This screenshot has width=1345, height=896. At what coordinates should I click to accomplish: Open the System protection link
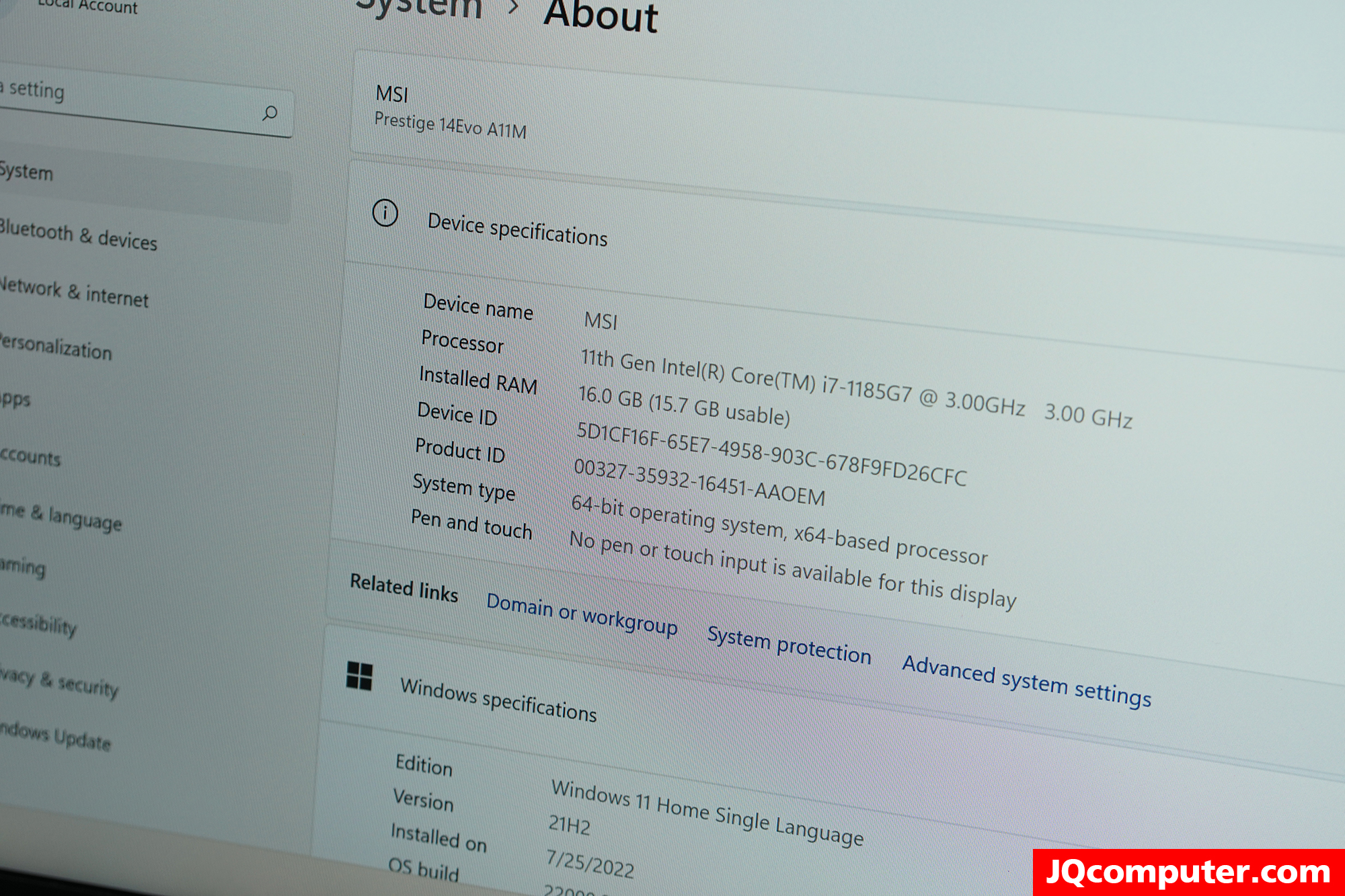point(789,645)
